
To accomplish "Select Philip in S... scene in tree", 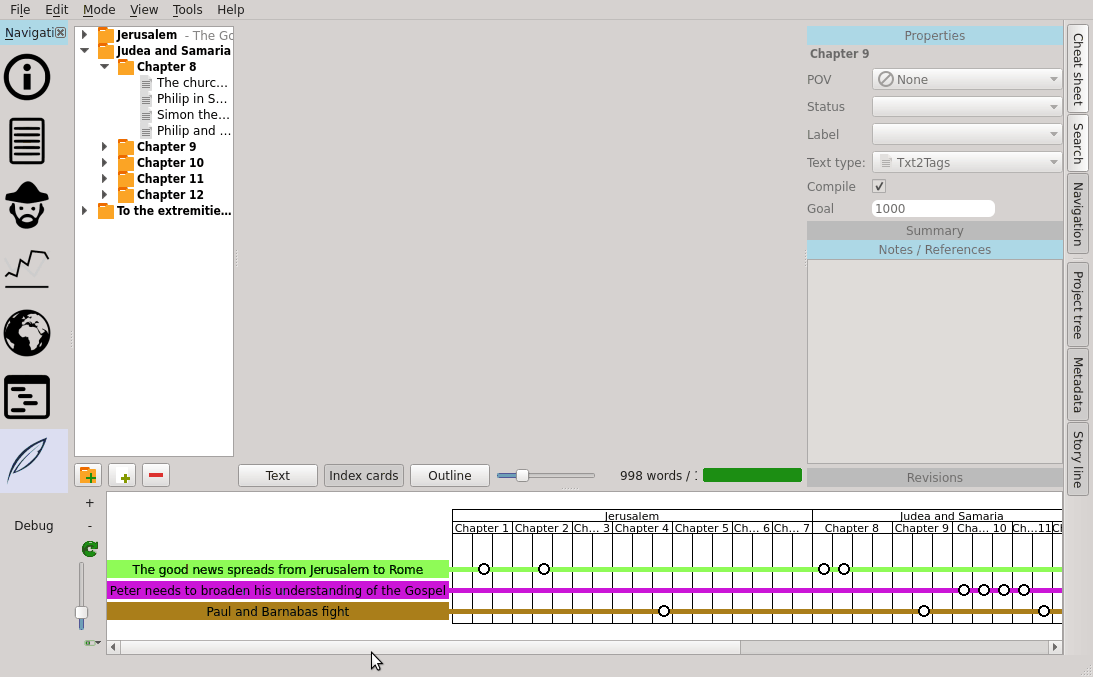I will tap(192, 99).
